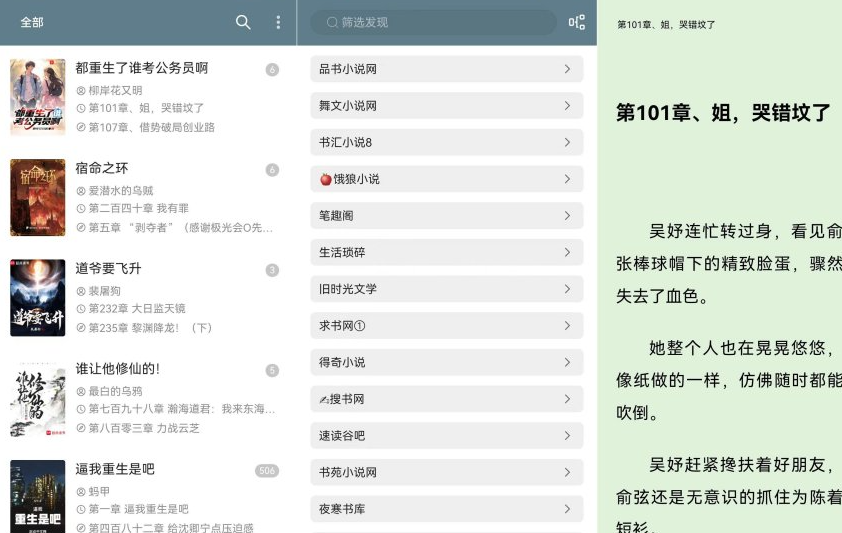Open source grouping icon beside search bar
The height and width of the screenshot is (533, 842).
pyautogui.click(x=577, y=22)
